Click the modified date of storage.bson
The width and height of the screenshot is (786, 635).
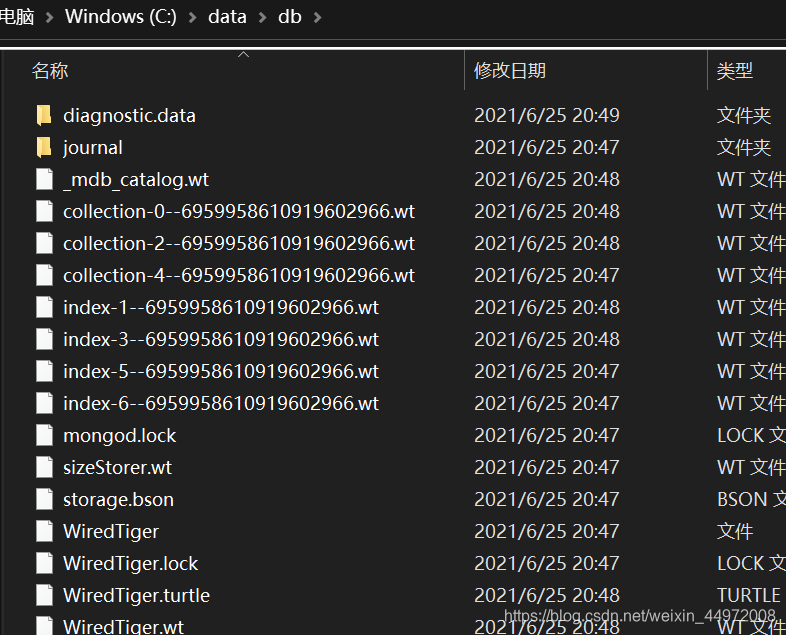coord(547,499)
